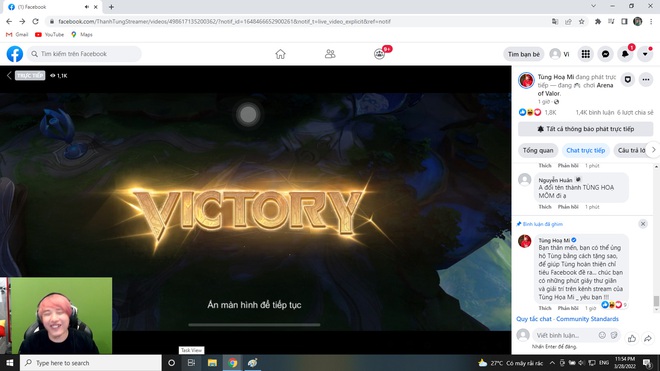Go to the Facebook Home feed icon
The image size is (660, 371).
click(x=280, y=54)
